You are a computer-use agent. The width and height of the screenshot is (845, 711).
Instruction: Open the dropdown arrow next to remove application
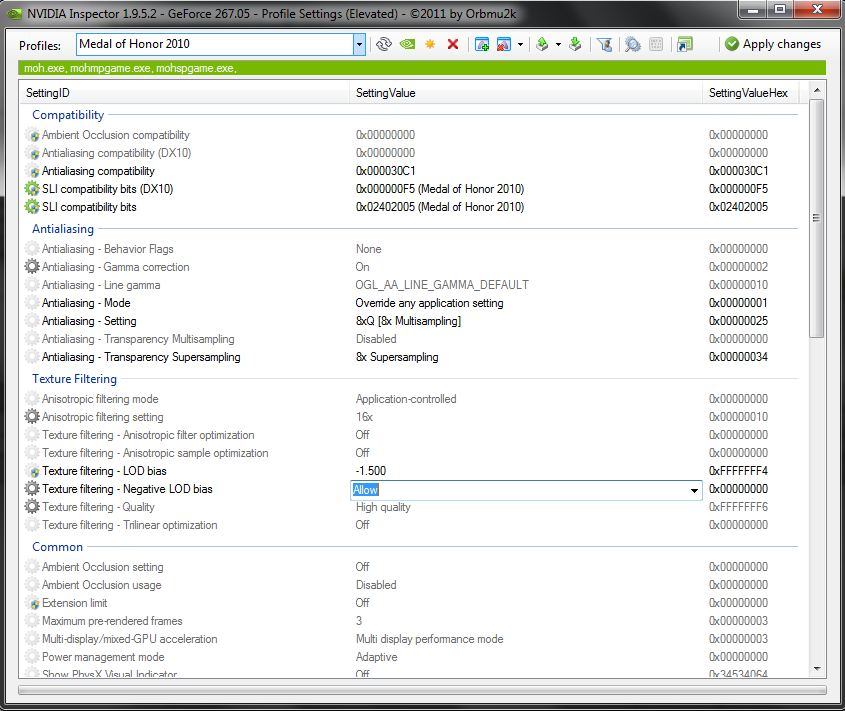[520, 44]
